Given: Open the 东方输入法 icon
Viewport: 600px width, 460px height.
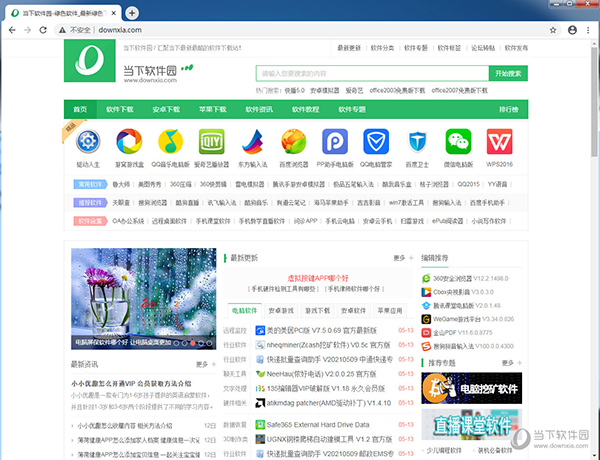Looking at the screenshot, I should pos(253,141).
